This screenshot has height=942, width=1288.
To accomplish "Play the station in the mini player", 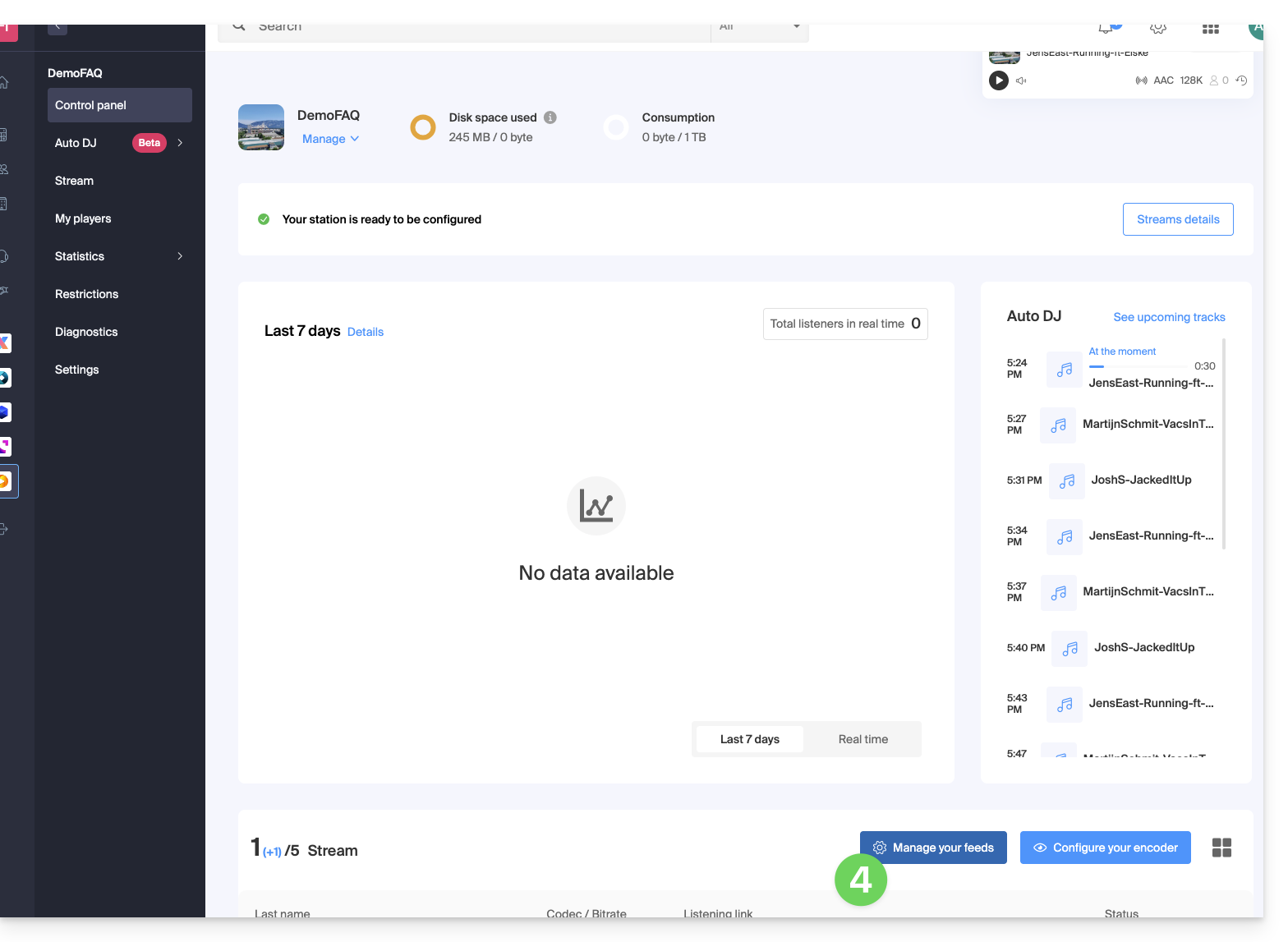I will point(998,80).
